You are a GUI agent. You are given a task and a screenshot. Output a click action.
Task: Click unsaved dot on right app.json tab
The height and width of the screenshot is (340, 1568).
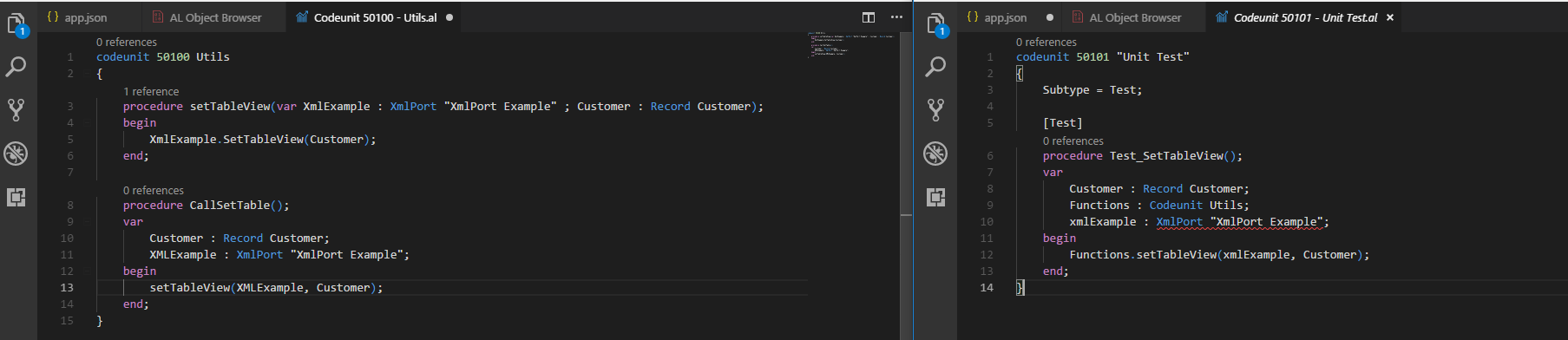click(x=1050, y=17)
